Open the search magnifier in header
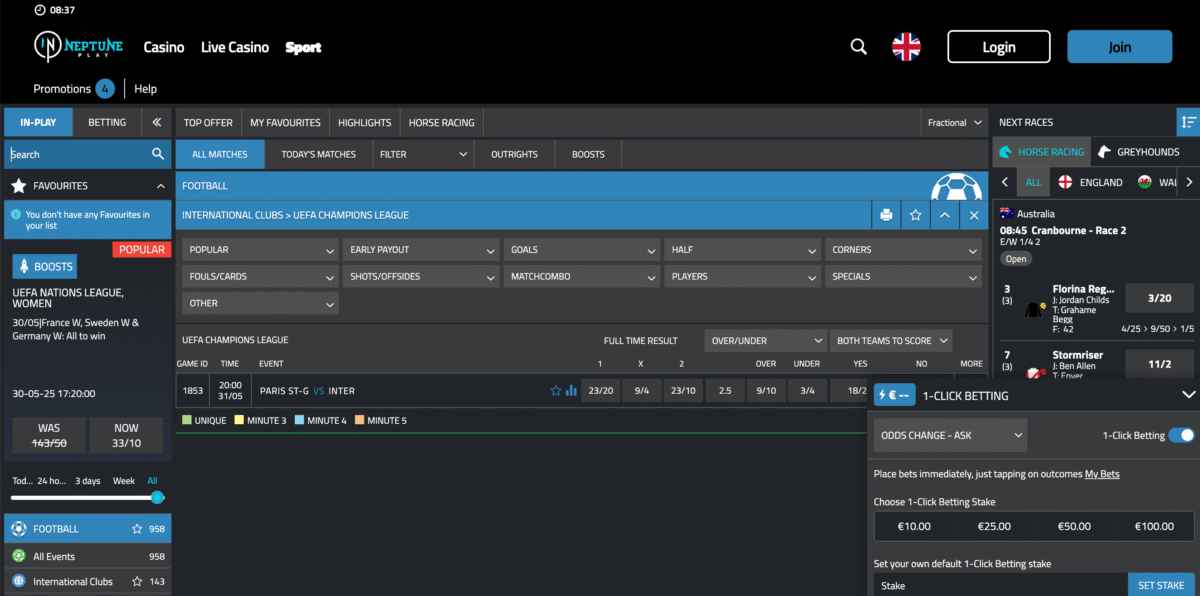 pyautogui.click(x=858, y=47)
